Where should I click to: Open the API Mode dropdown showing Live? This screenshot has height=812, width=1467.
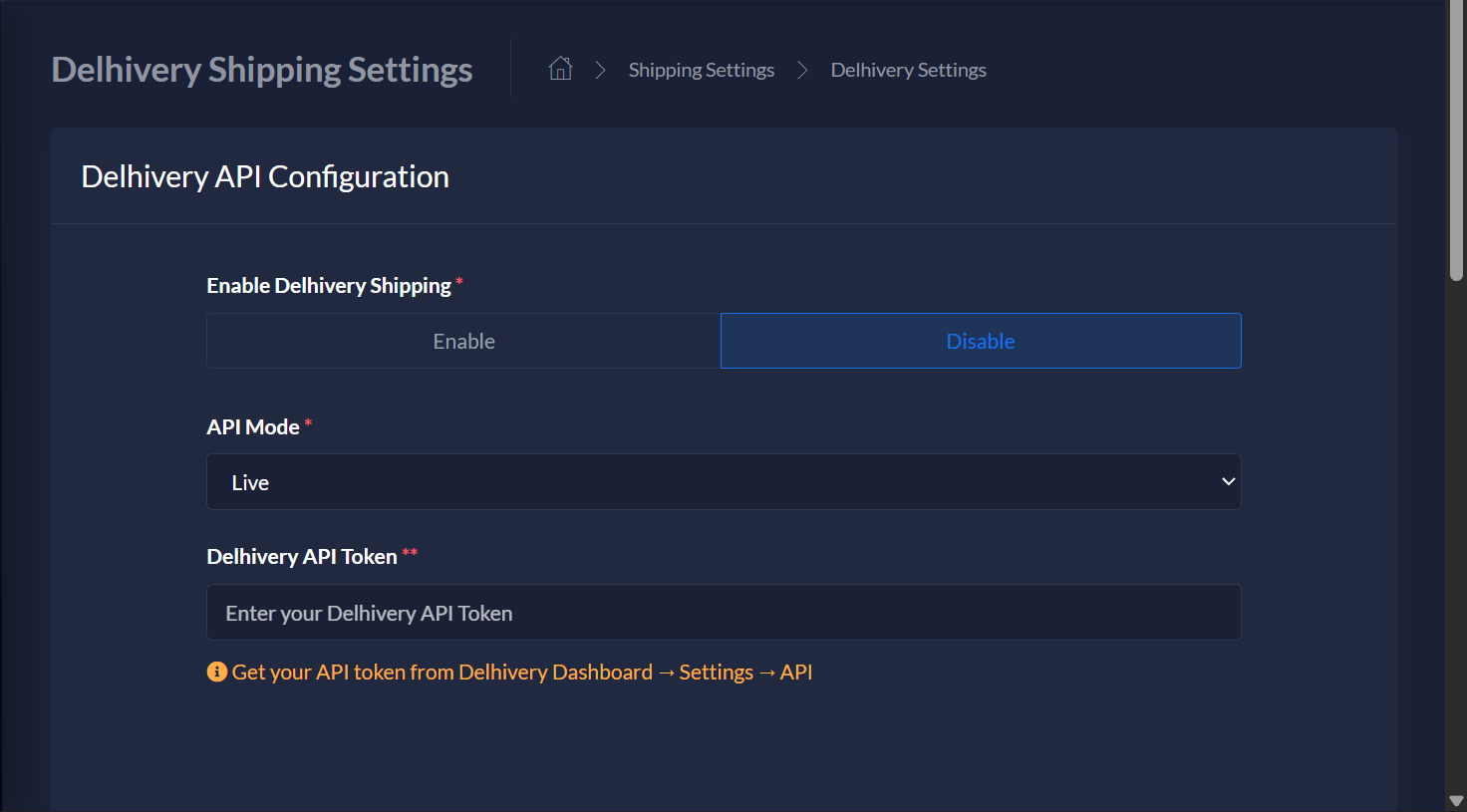coord(723,482)
